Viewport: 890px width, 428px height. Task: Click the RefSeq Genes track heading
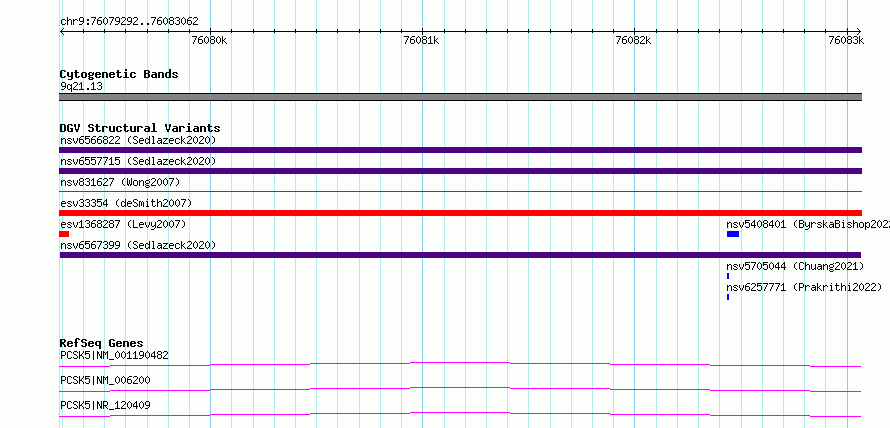(101, 343)
